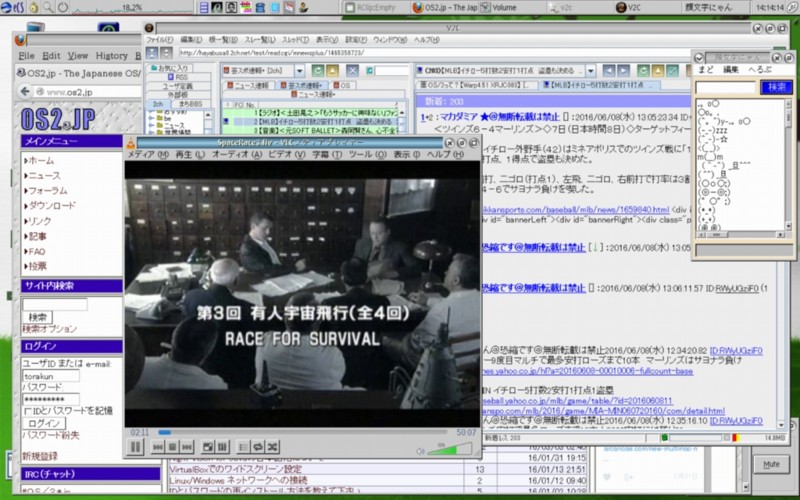
Task: Click poster name マカダミア link
Action: click(499, 117)
